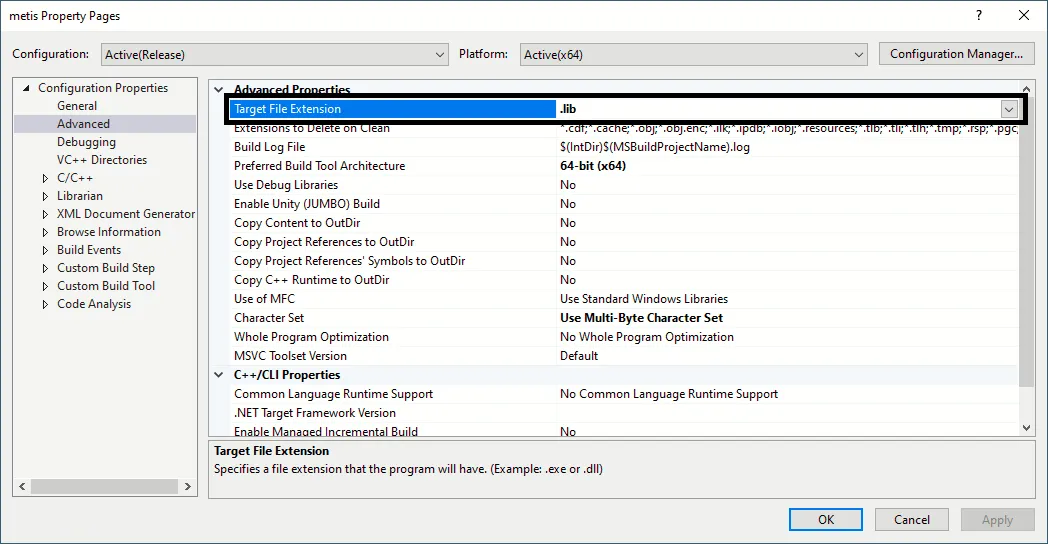1048x544 pixels.
Task: Collapse the C++/CLI Properties section
Action: 219,375
